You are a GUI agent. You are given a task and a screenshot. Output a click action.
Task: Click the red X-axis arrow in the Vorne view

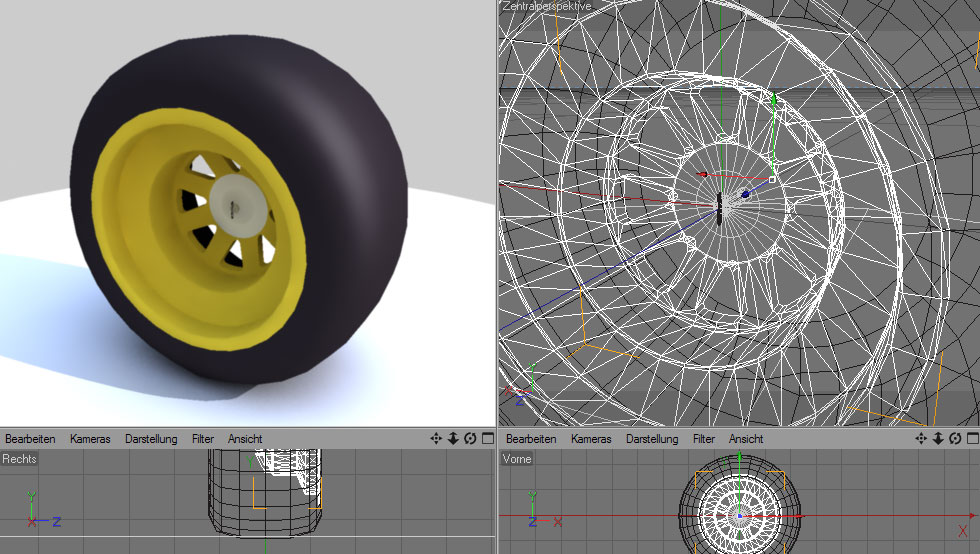tap(795, 516)
